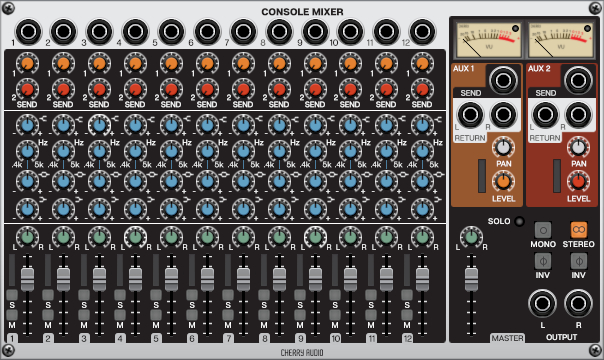Mute channel 6

pos(192,315)
